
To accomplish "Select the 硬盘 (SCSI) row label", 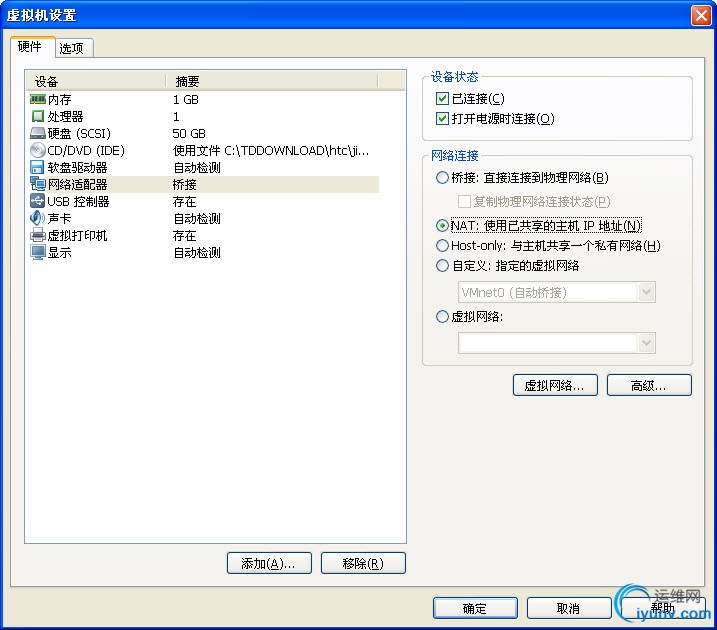I will click(79, 133).
